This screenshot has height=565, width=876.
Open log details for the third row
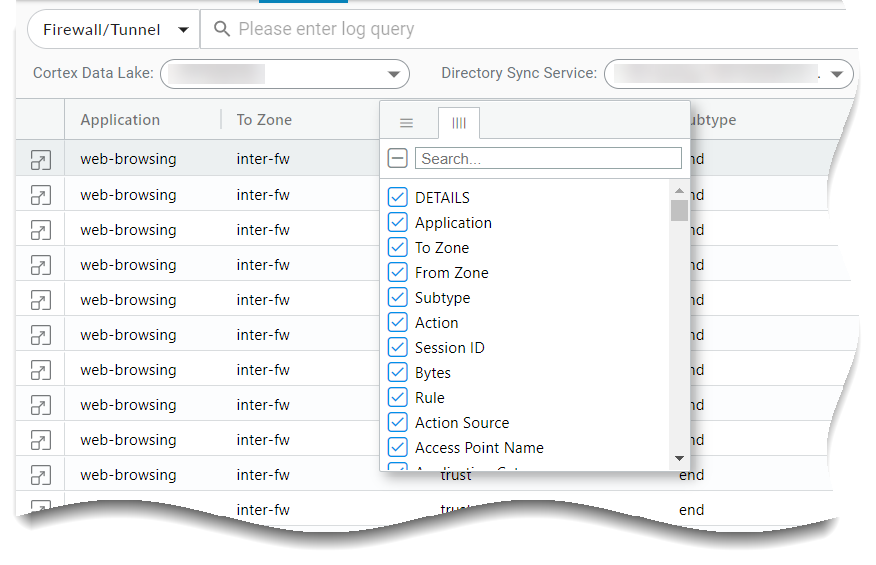(40, 230)
